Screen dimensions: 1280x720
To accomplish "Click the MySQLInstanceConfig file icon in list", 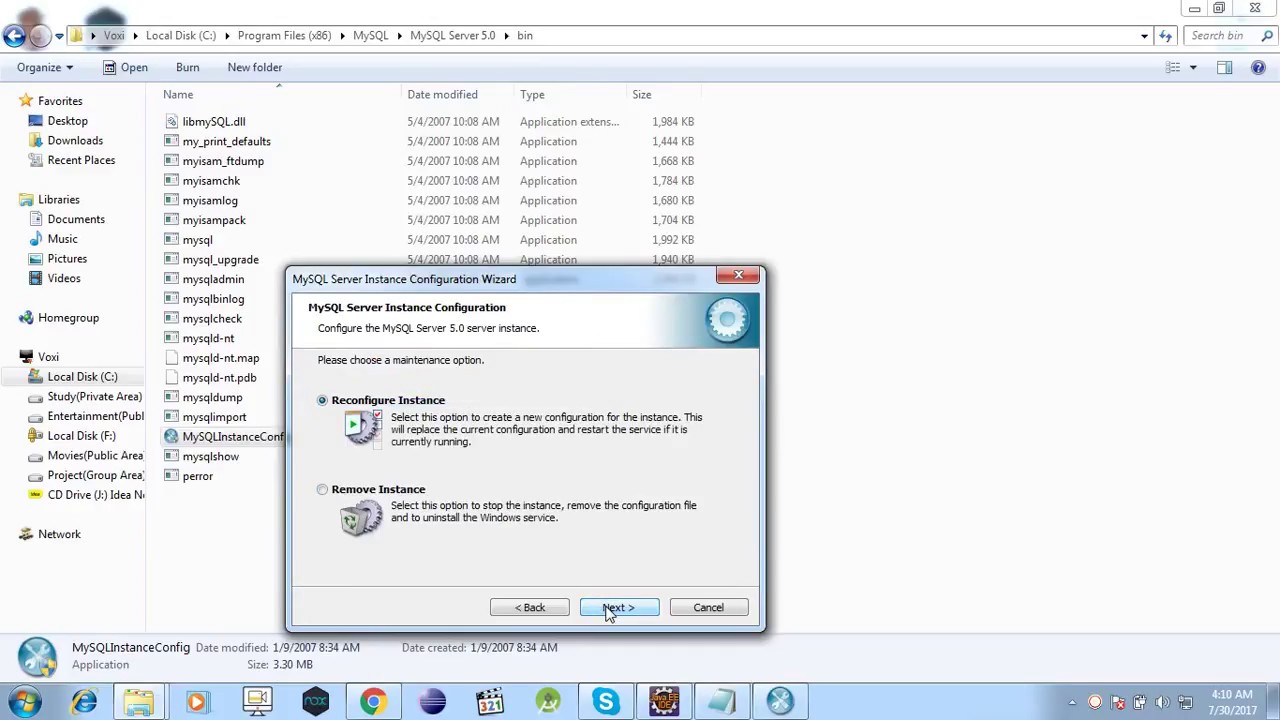I will click(171, 437).
